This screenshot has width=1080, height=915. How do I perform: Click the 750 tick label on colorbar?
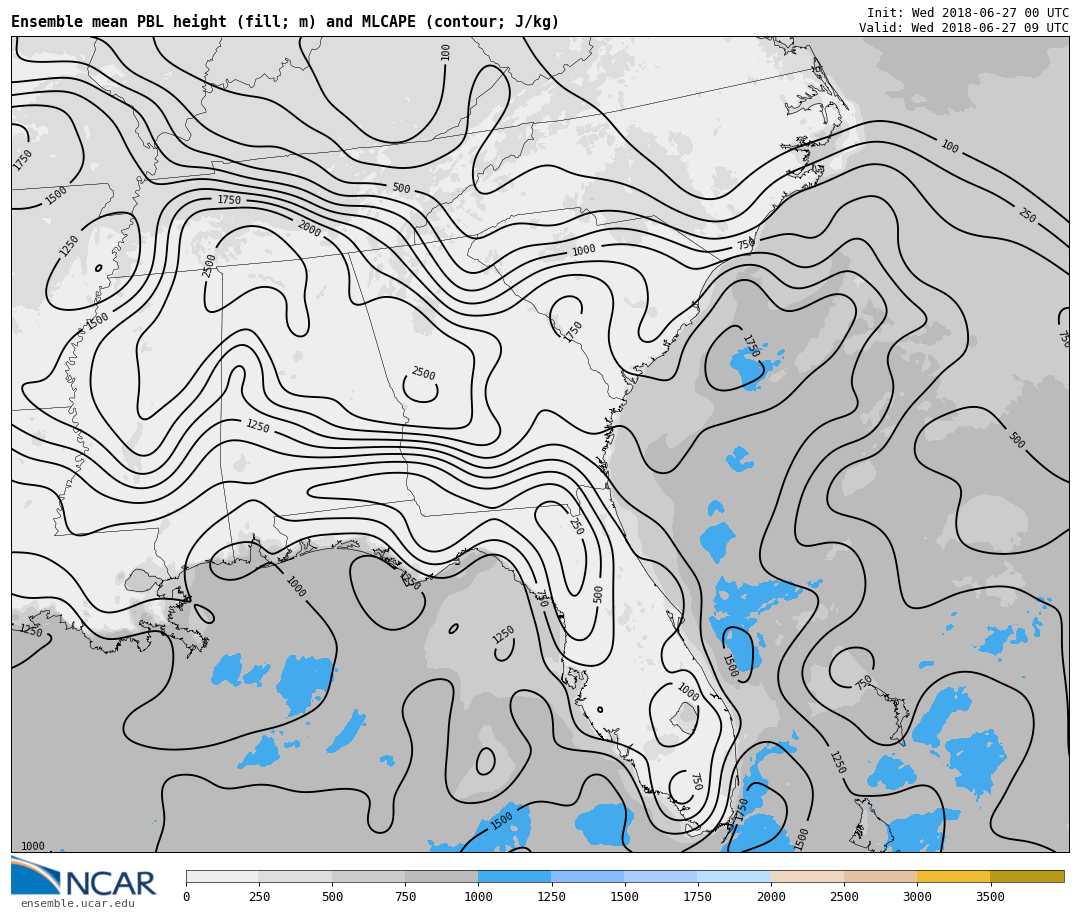[405, 897]
